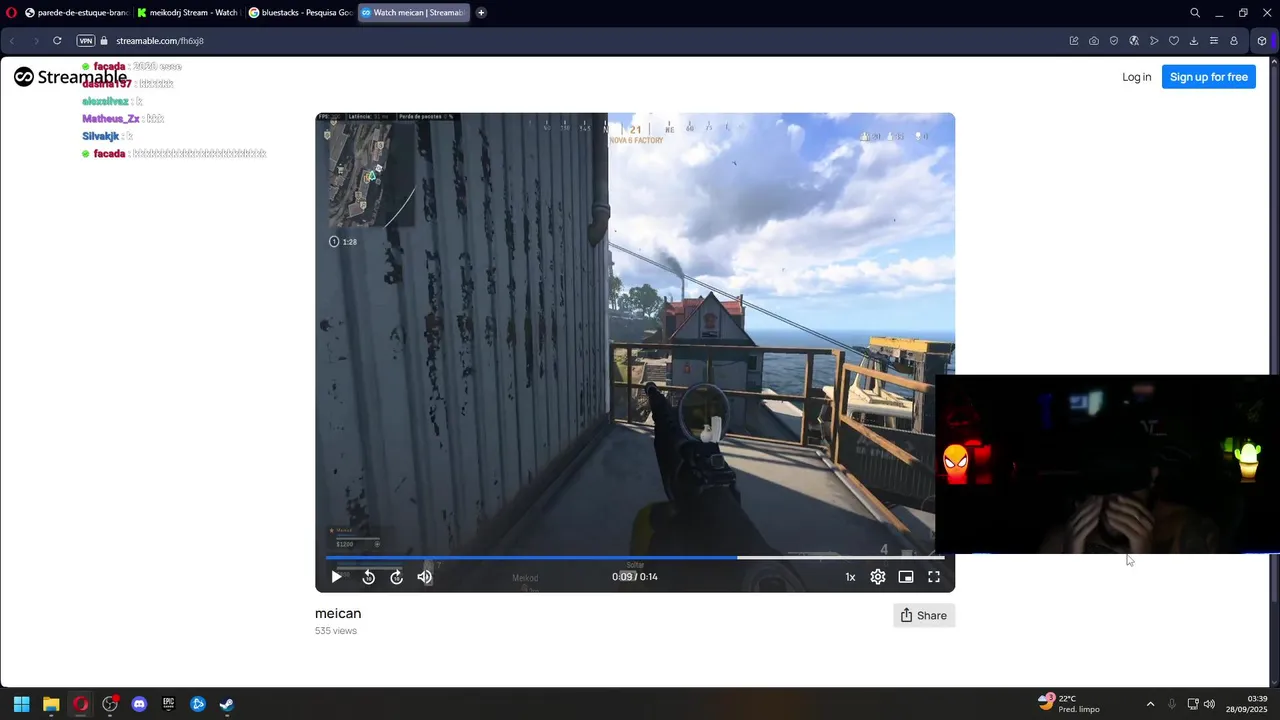Open the taskbar volume control
The image size is (1280, 720).
pyautogui.click(x=1209, y=704)
